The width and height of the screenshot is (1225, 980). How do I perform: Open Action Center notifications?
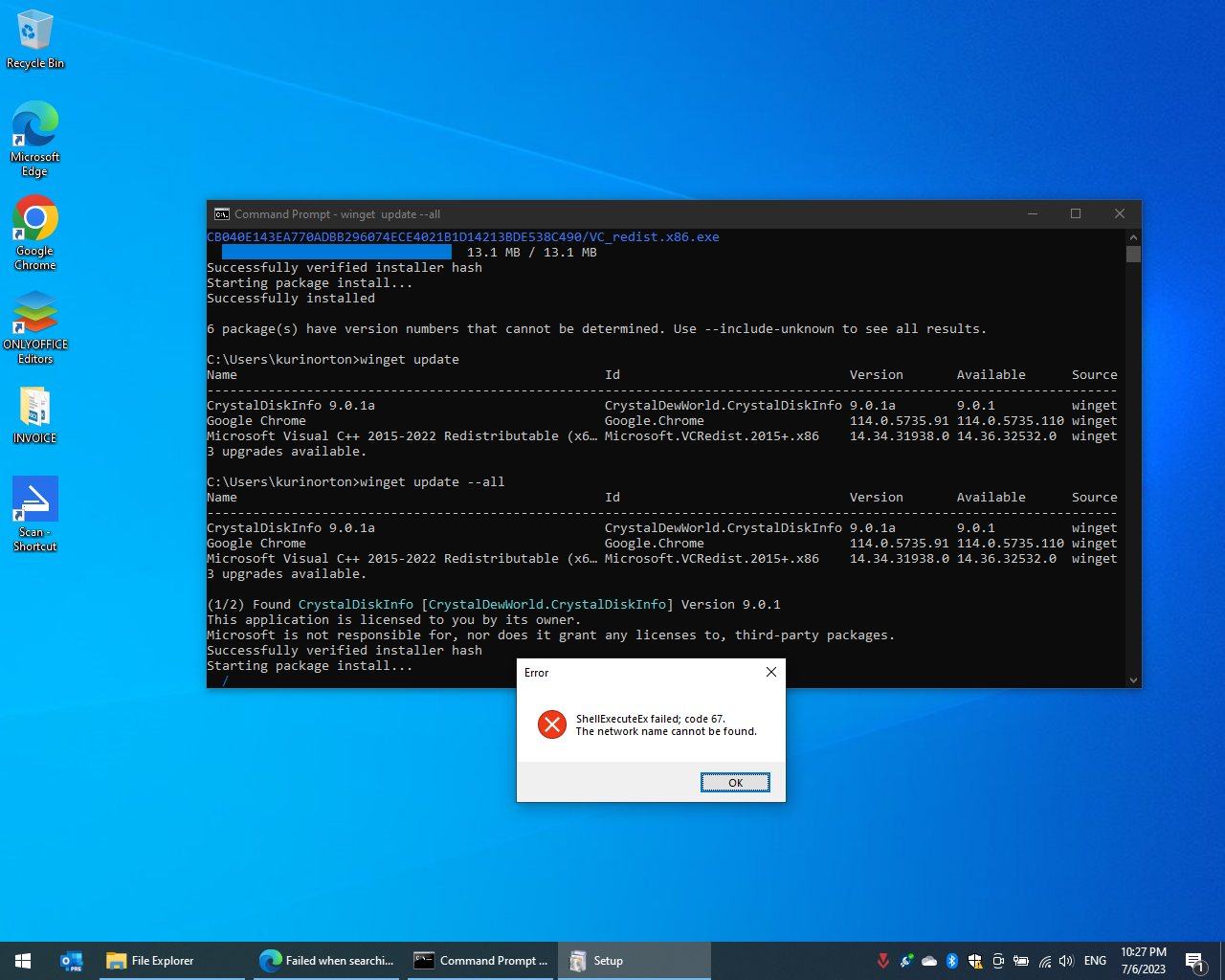(1196, 961)
